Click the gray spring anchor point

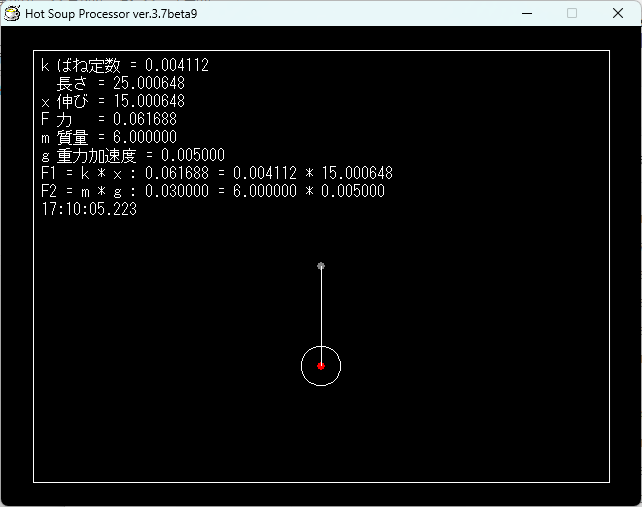[321, 266]
